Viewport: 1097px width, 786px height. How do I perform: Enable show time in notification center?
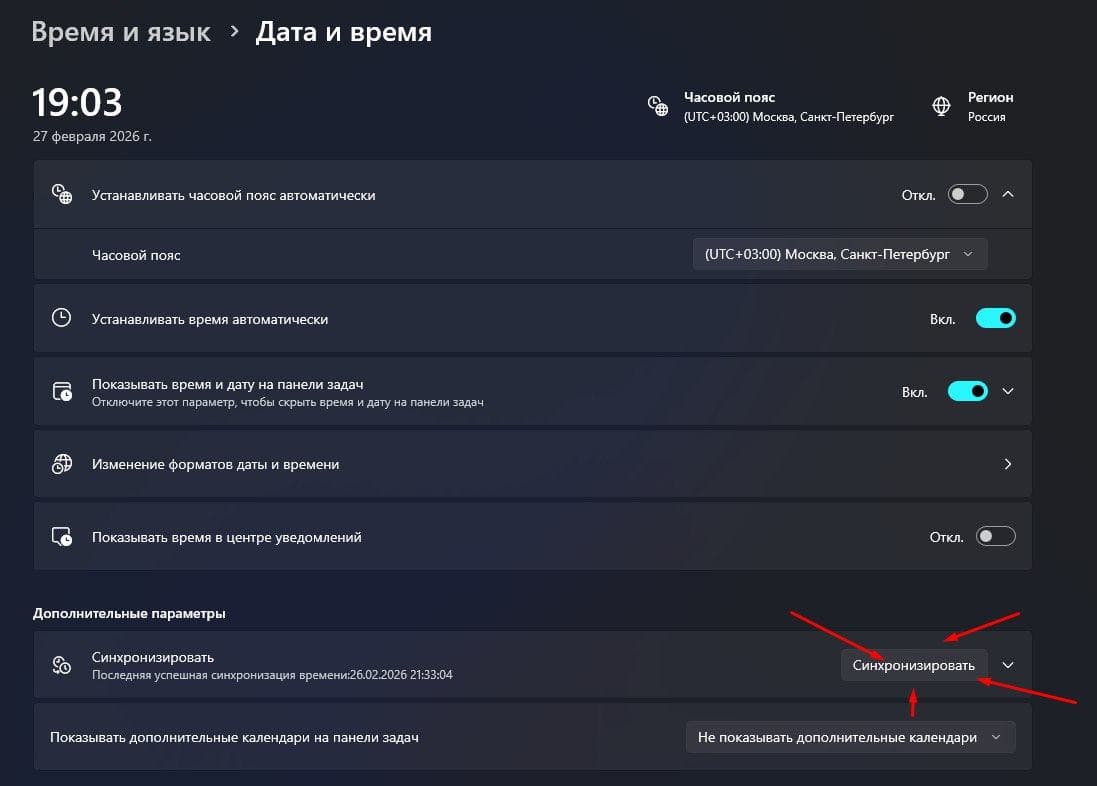click(x=996, y=537)
